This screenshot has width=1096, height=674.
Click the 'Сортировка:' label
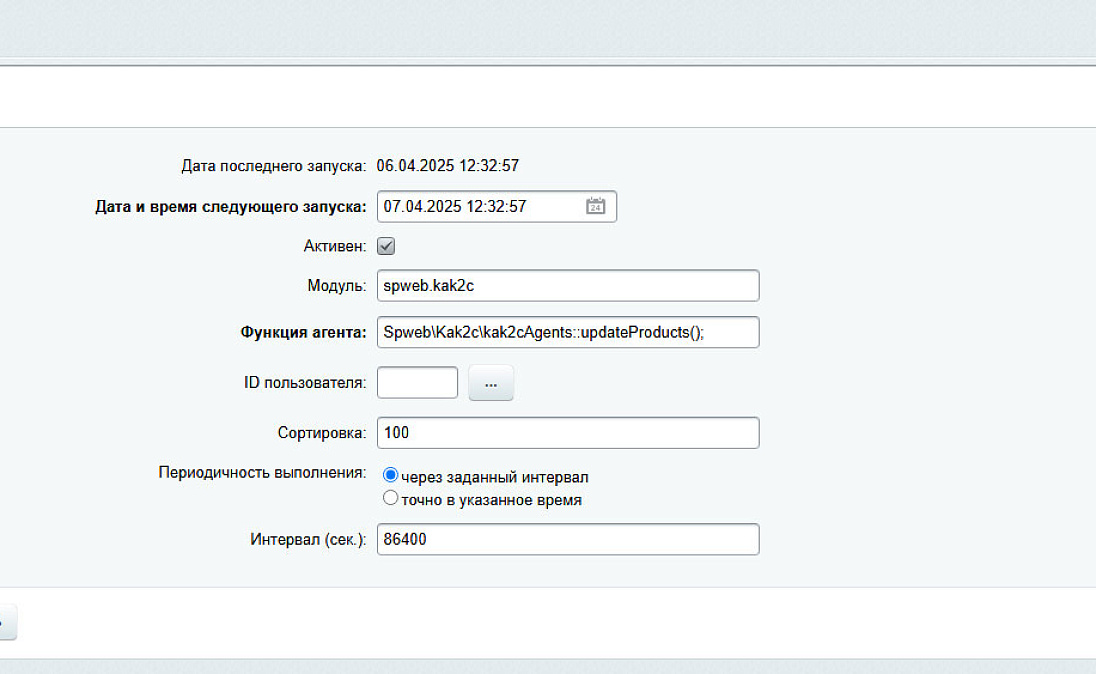click(322, 434)
